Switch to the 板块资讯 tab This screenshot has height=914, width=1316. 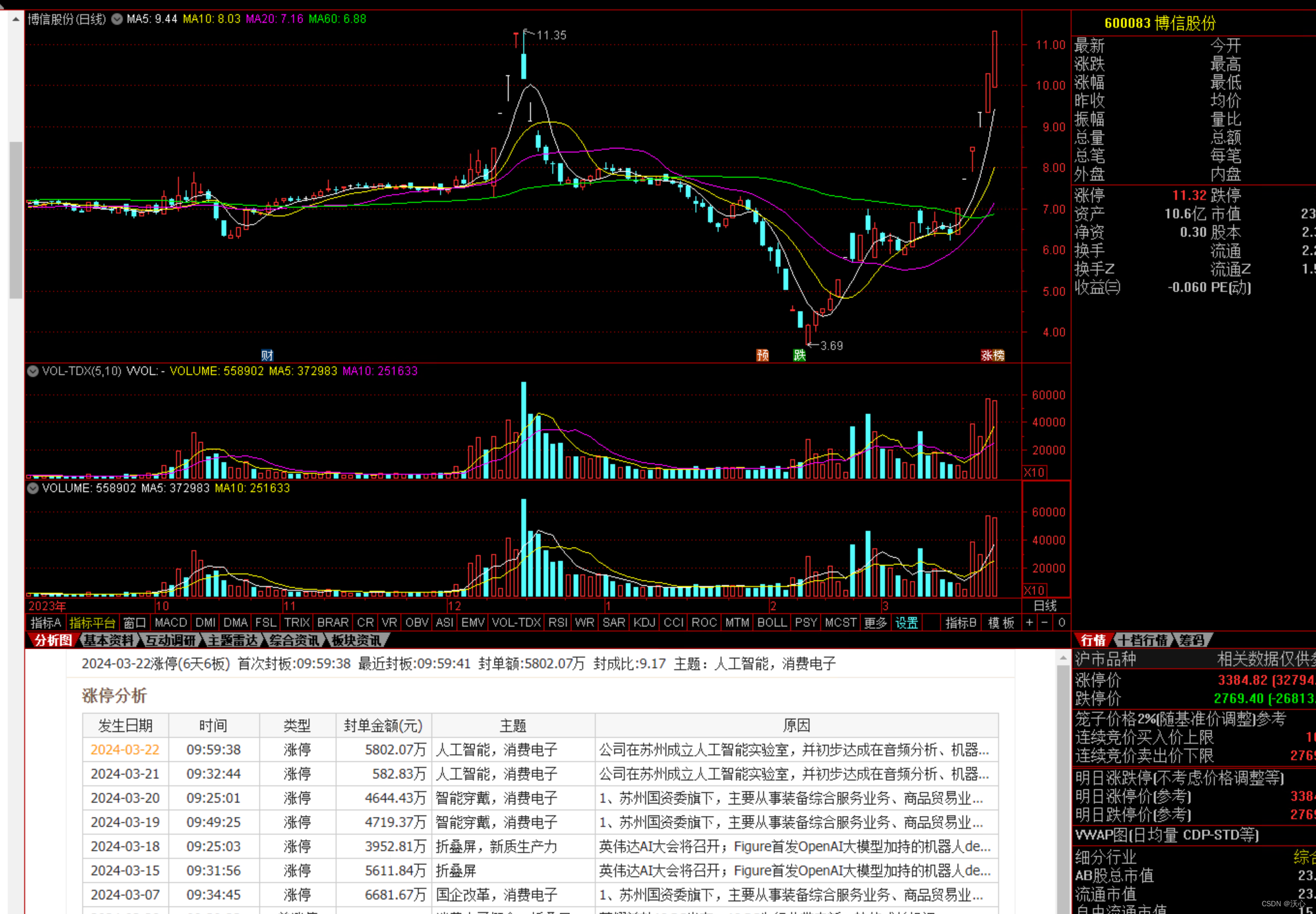point(356,640)
